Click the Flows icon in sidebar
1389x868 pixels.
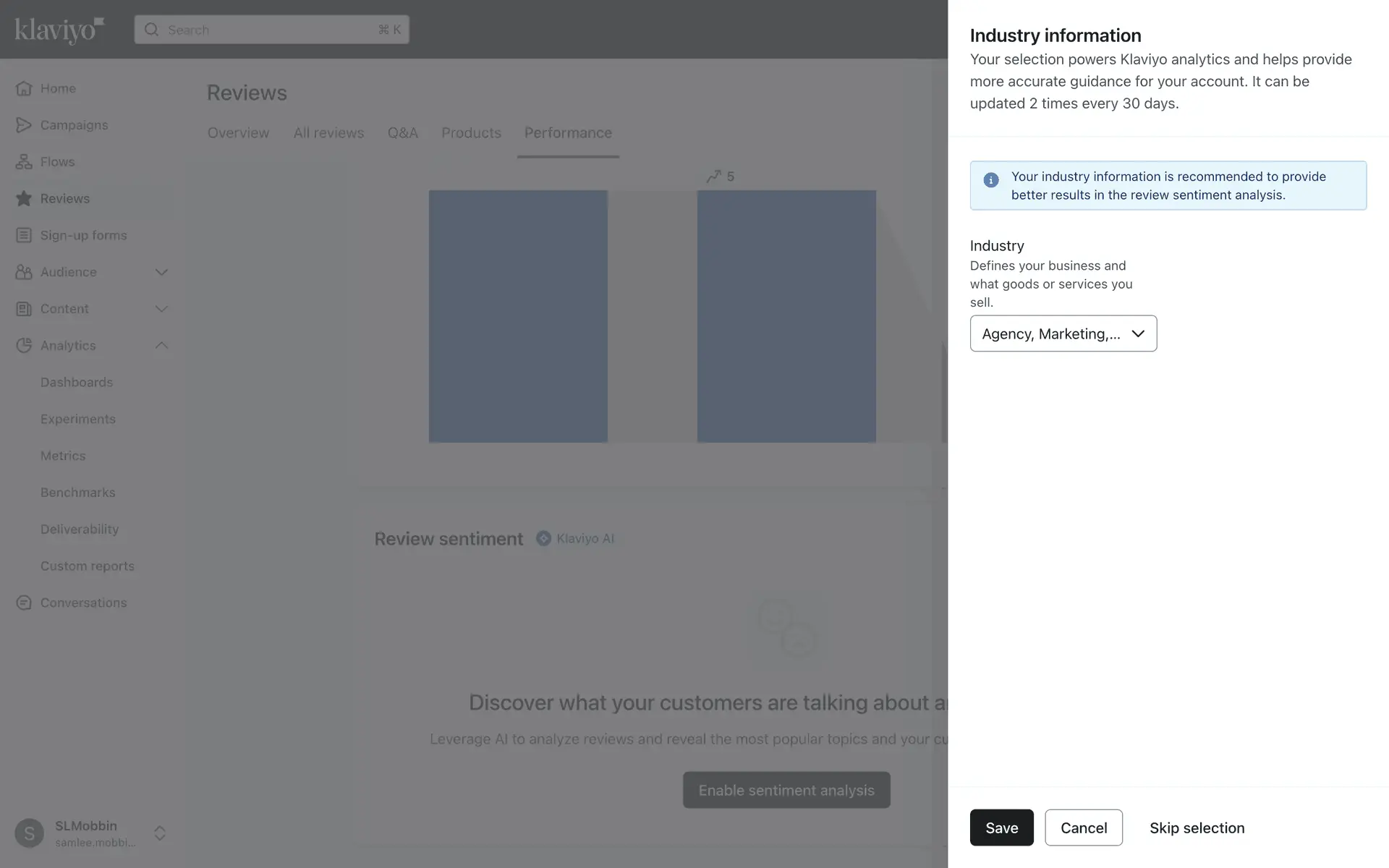[24, 162]
